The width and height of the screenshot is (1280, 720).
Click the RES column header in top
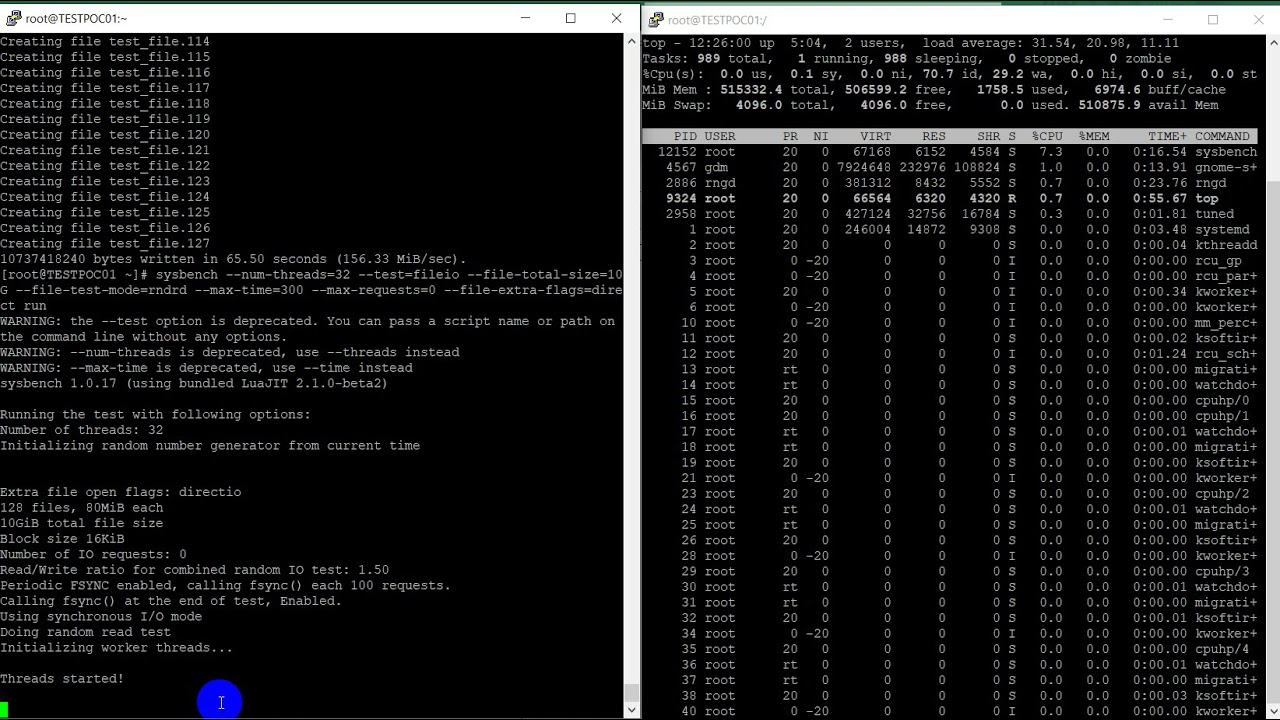pos(934,136)
